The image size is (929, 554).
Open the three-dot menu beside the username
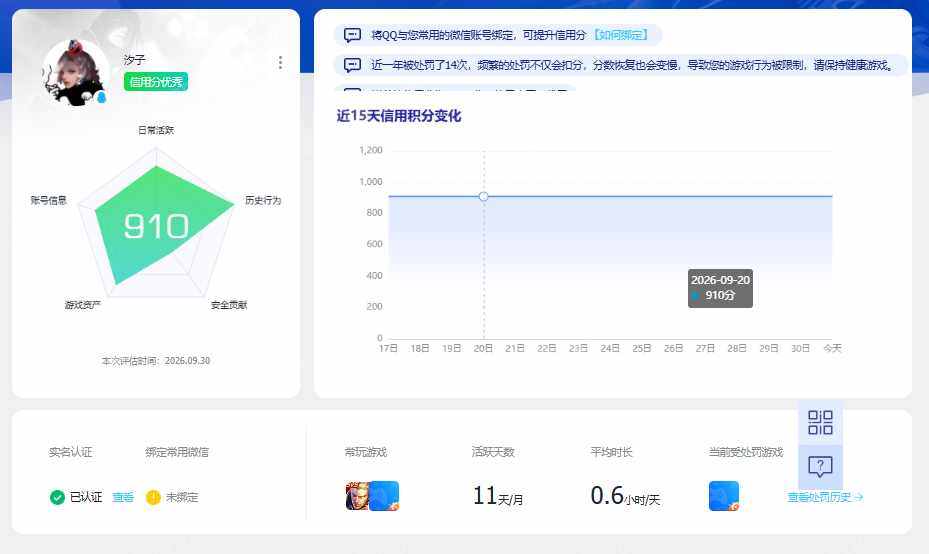280,62
